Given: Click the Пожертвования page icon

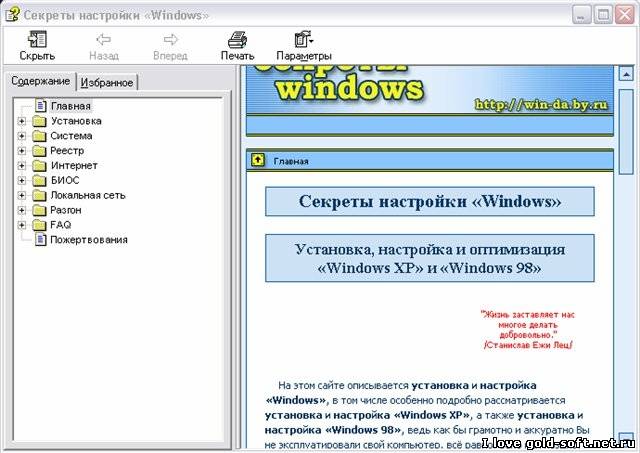Looking at the screenshot, I should coord(41,240).
